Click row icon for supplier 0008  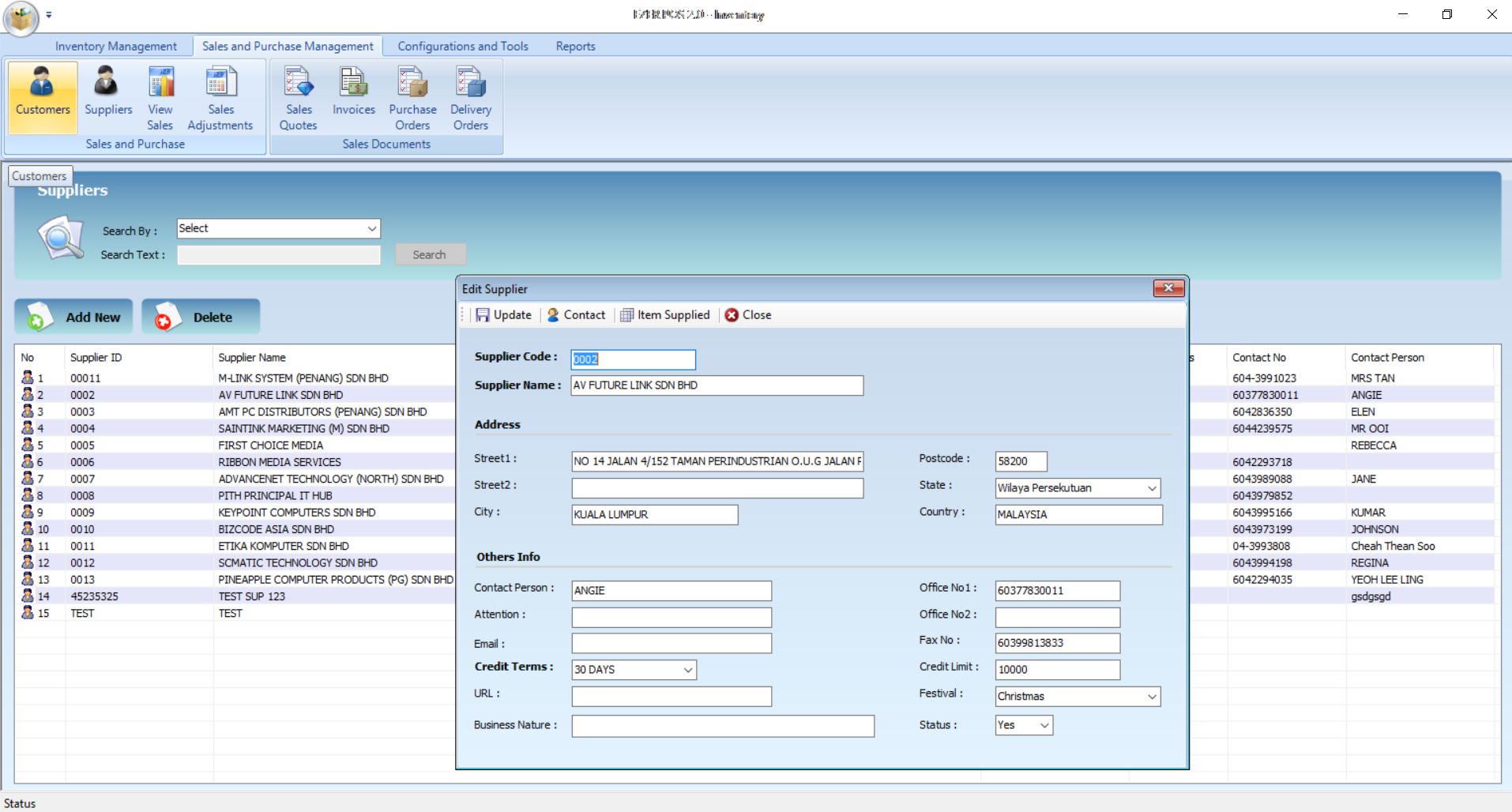[x=28, y=495]
